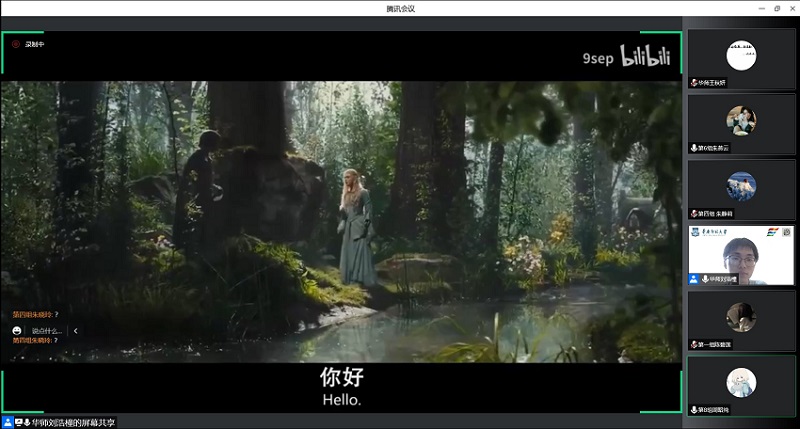Click the blue host person icon on camera tile
Viewport: 800px width, 429px height.
(694, 279)
